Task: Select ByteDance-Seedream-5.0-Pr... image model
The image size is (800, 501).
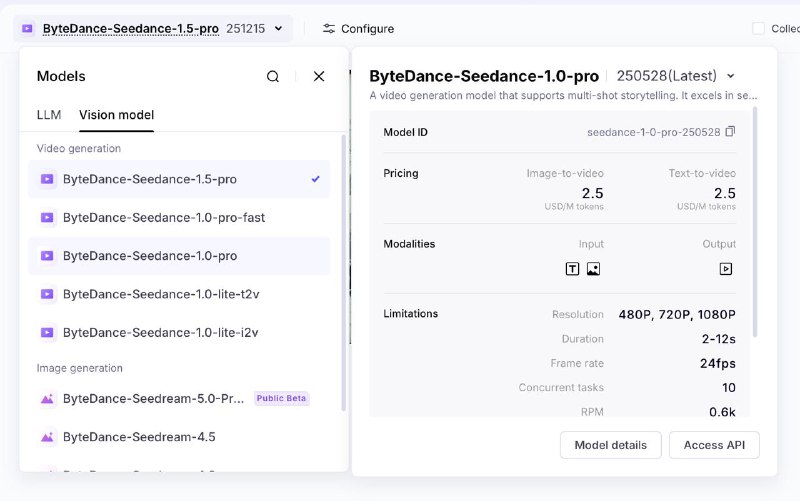Action: 179,398
